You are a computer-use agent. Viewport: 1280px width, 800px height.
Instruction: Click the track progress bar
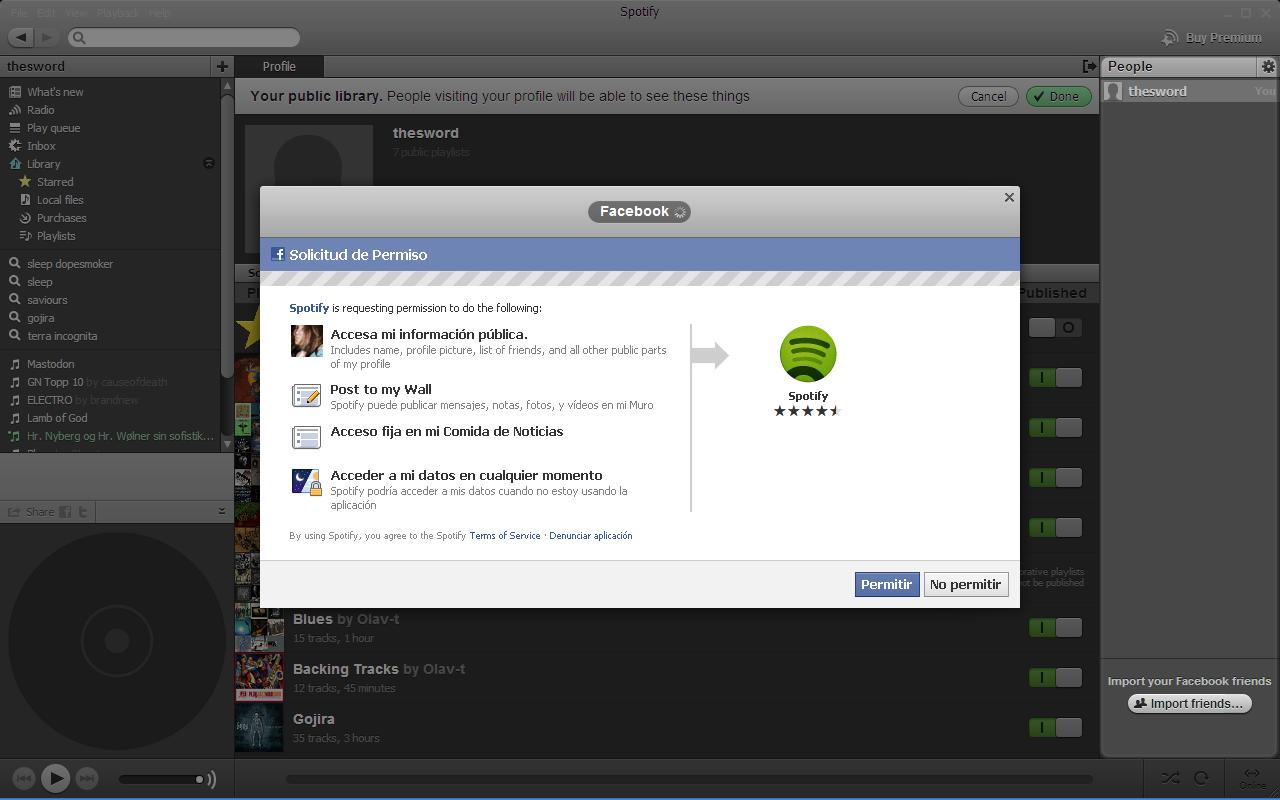688,779
